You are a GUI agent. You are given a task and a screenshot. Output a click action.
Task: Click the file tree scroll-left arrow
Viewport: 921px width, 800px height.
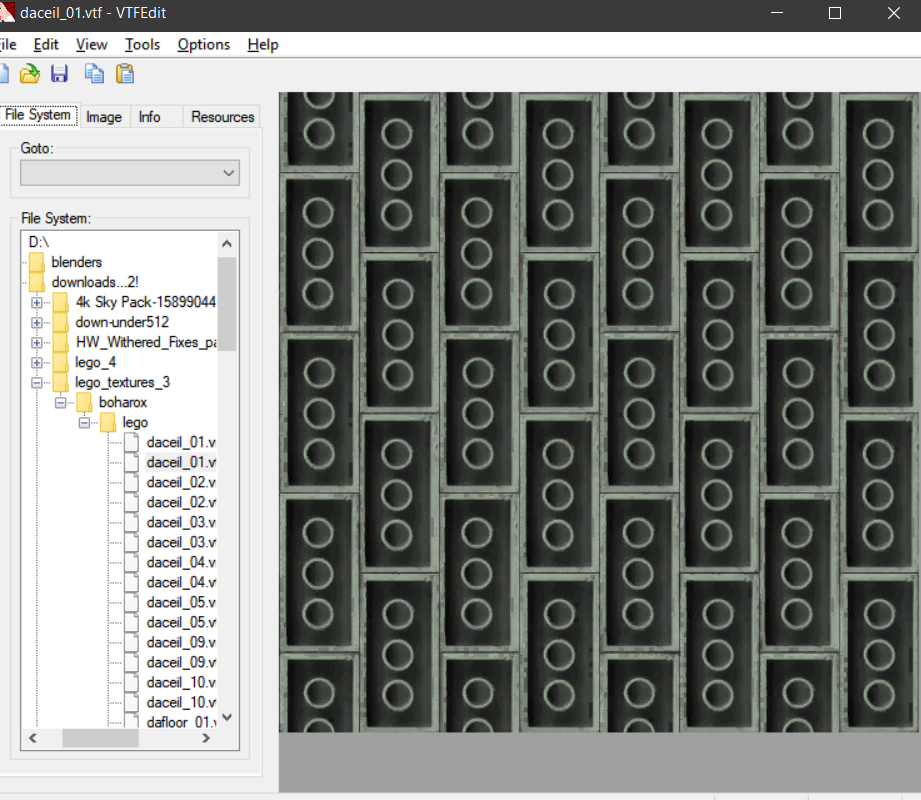[x=33, y=738]
